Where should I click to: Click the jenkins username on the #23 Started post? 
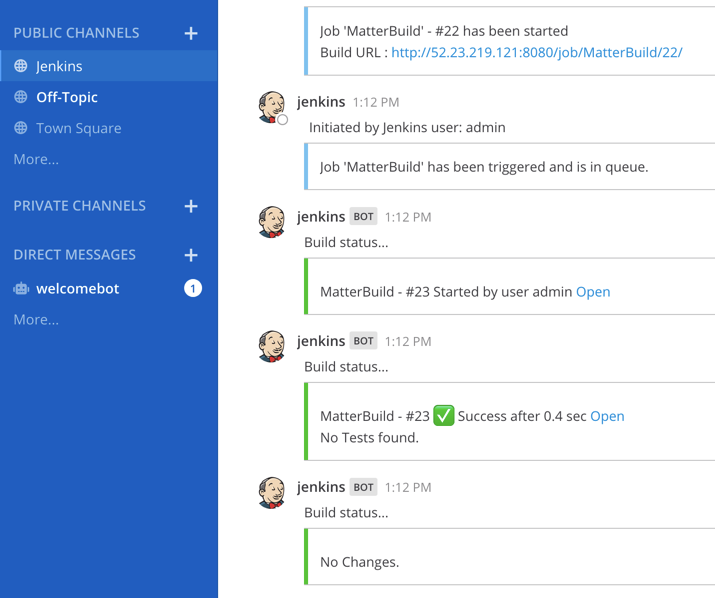(x=321, y=217)
